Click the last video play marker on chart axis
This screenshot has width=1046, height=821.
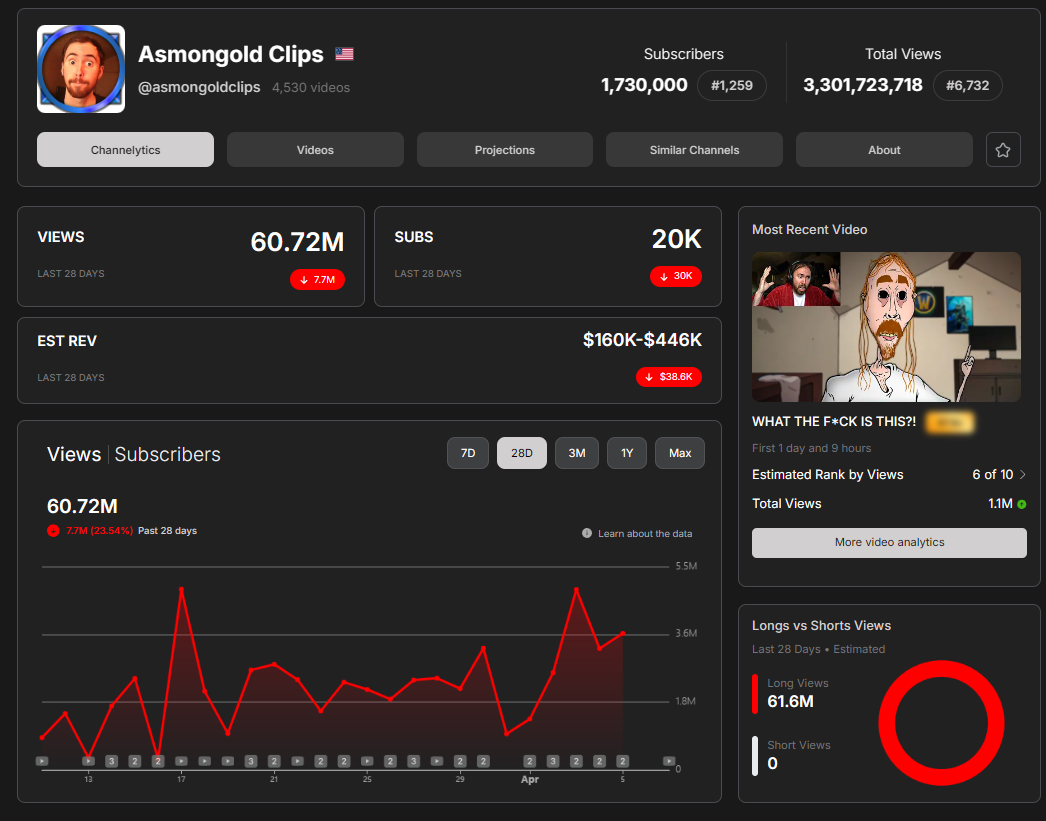[669, 761]
